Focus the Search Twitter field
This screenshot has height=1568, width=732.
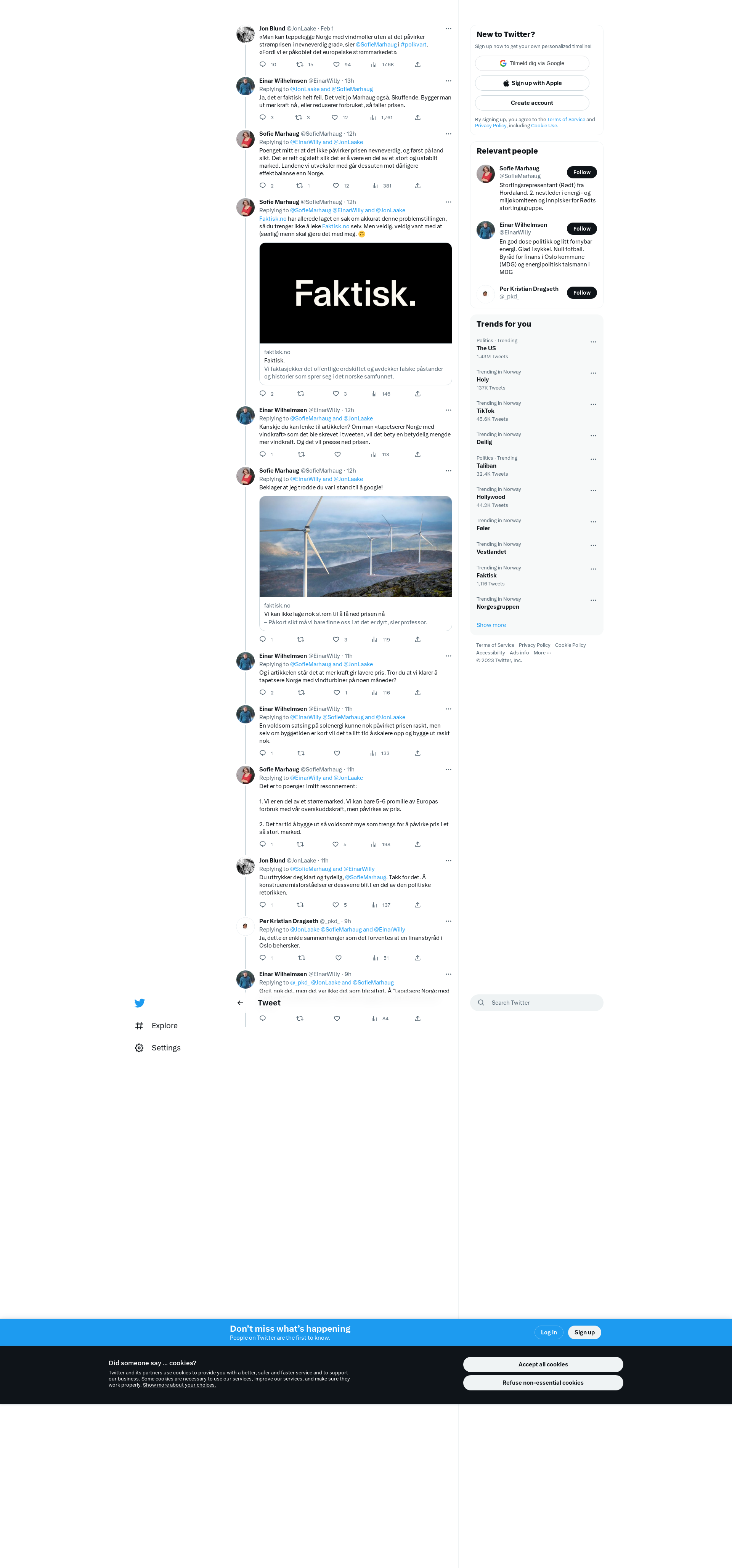tap(536, 1002)
